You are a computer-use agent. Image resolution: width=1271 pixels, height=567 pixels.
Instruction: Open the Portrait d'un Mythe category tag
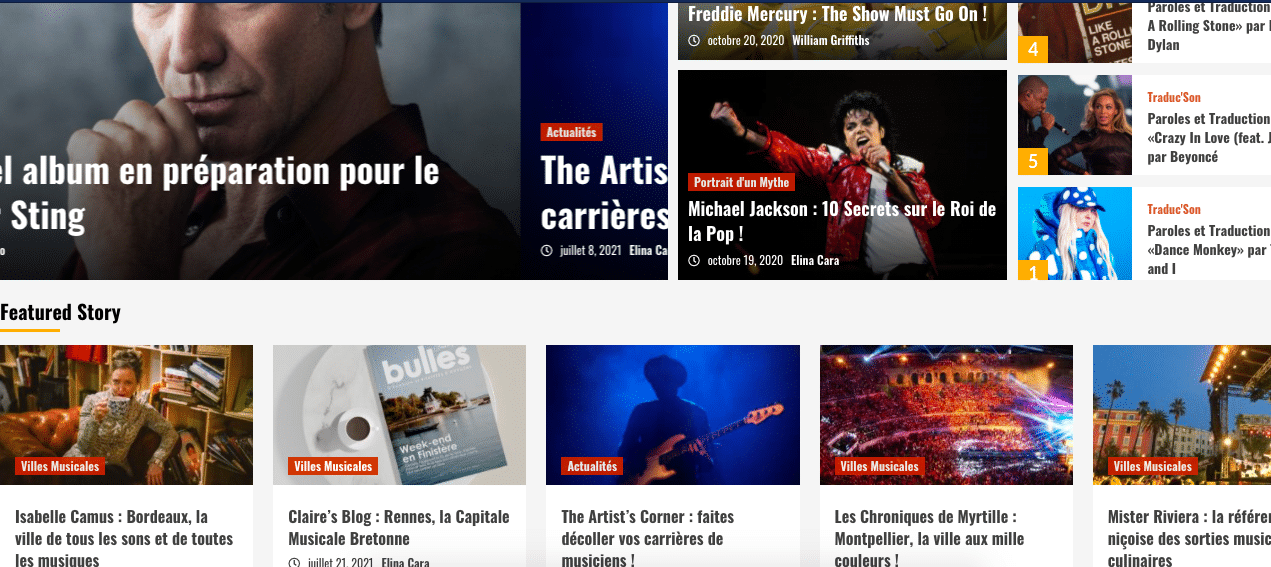pyautogui.click(x=741, y=182)
